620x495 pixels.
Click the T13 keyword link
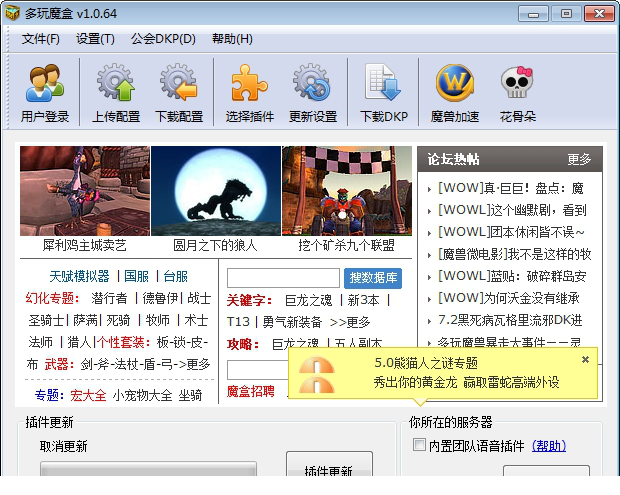pyautogui.click(x=238, y=322)
